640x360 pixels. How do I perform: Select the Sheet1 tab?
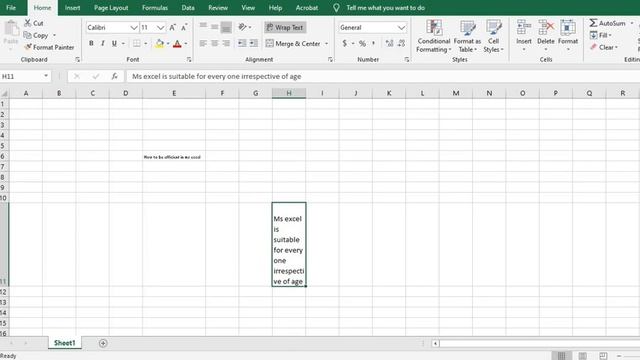64,343
